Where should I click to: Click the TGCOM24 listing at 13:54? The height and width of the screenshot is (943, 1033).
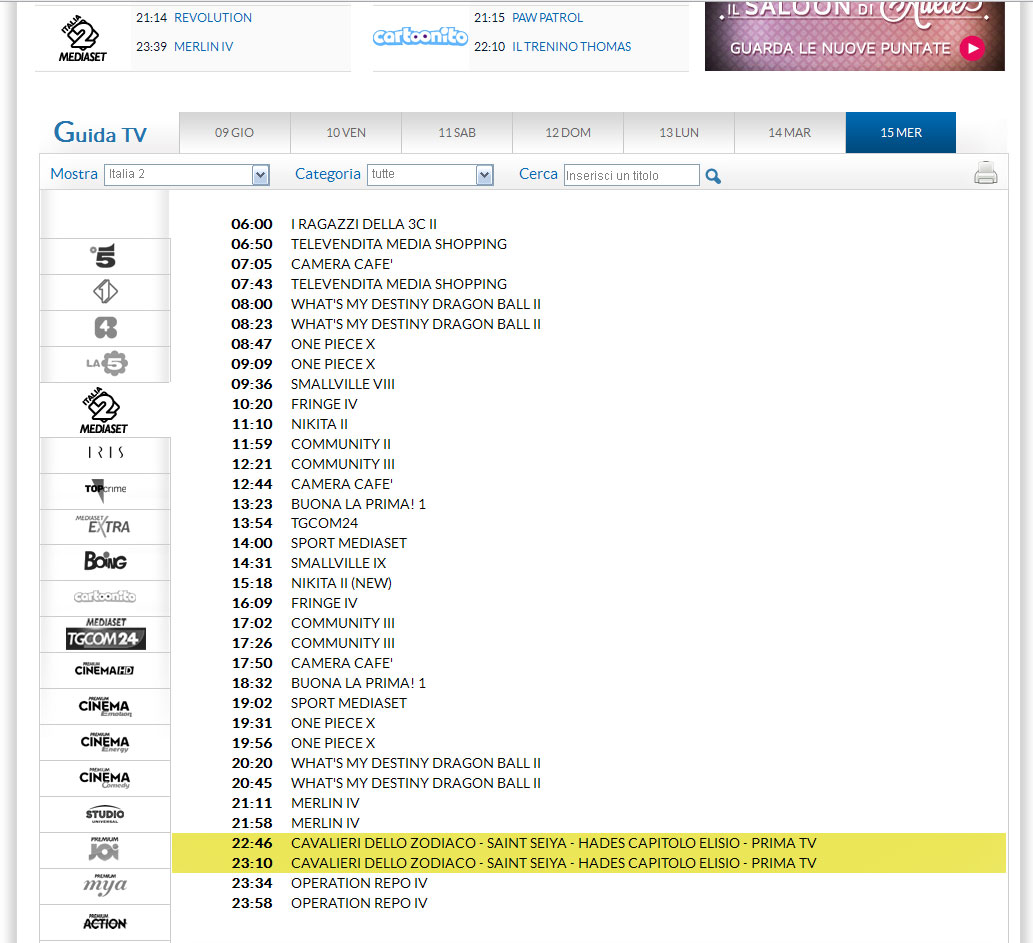tap(325, 523)
